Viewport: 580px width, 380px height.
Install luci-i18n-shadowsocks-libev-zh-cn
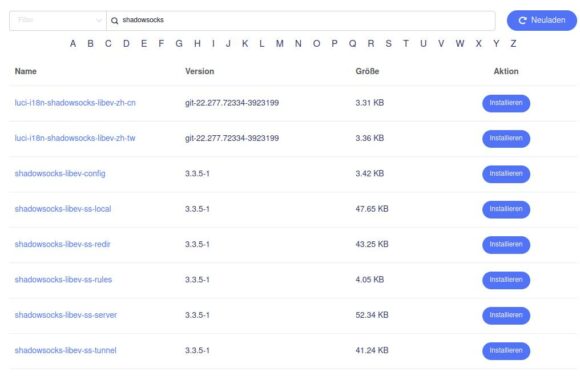[506, 103]
